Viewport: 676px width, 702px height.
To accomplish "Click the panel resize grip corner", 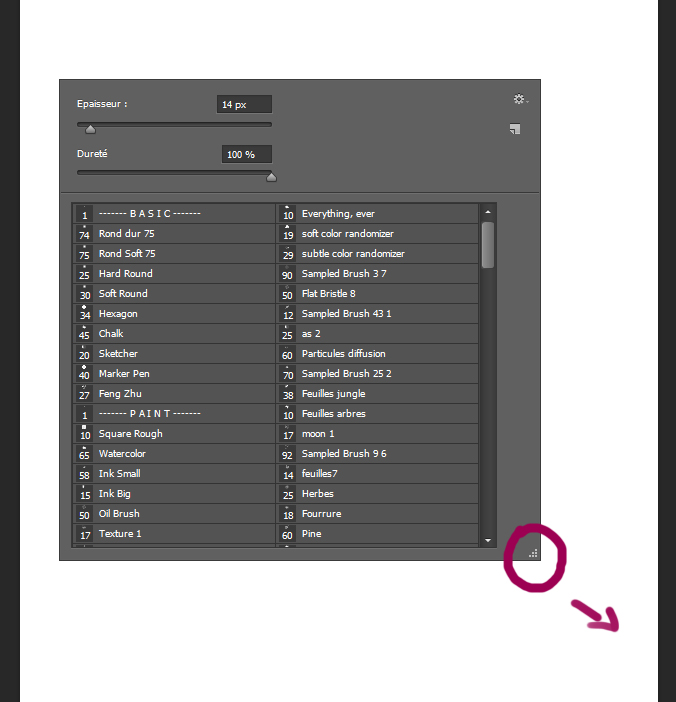I will [x=534, y=552].
